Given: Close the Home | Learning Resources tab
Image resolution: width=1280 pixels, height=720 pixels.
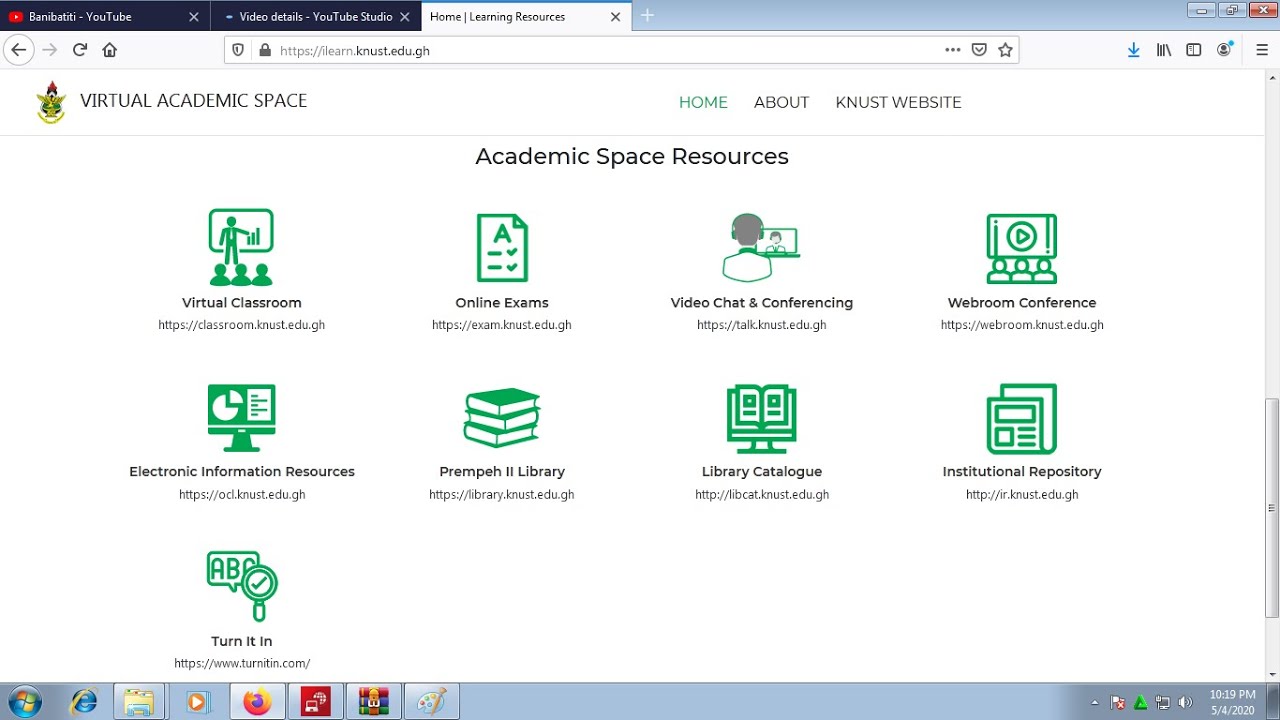Looking at the screenshot, I should [615, 17].
